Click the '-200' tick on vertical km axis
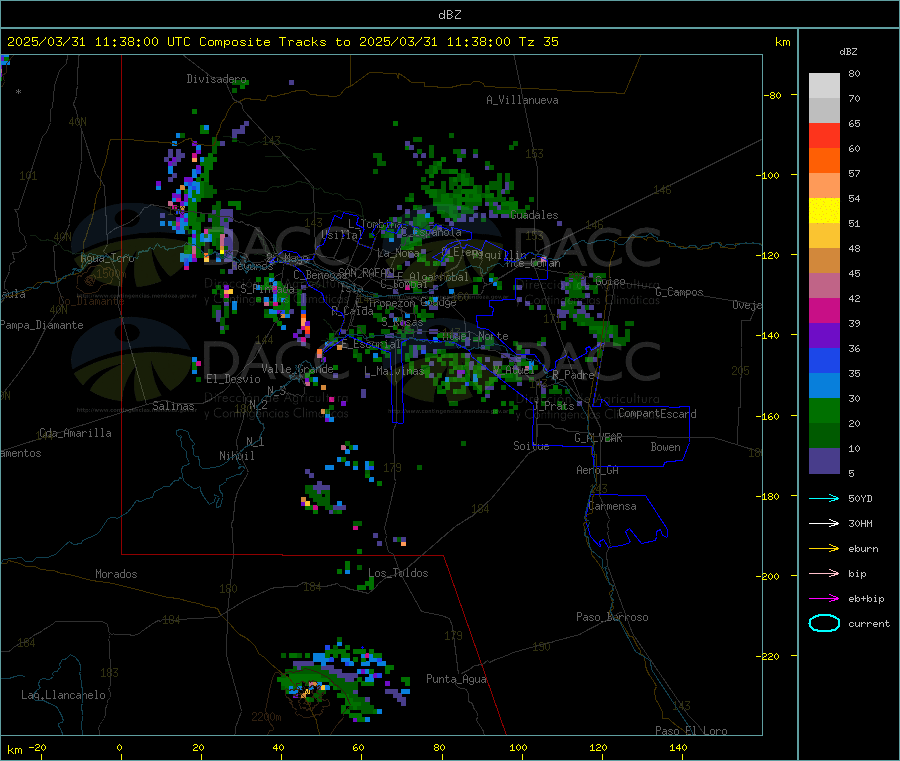Viewport: 900px width, 761px height. click(767, 576)
